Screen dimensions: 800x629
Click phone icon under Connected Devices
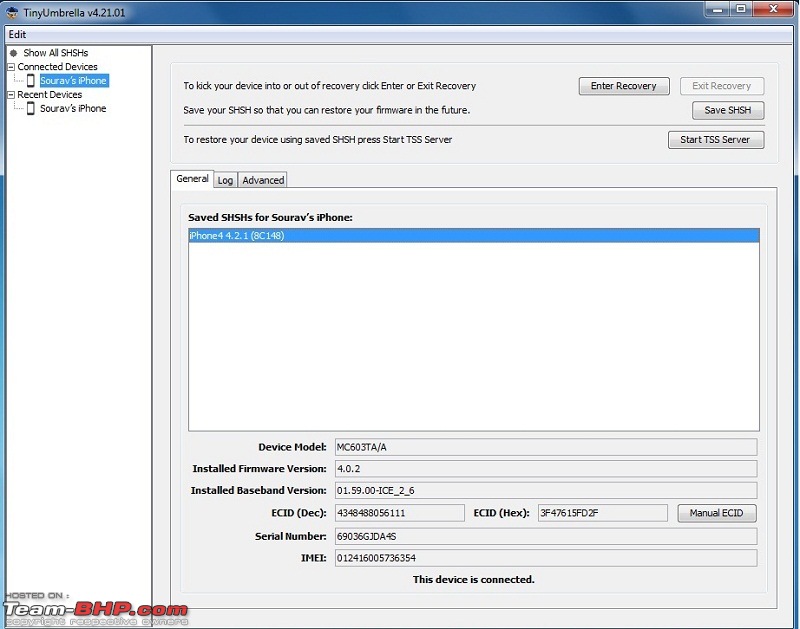coord(31,81)
